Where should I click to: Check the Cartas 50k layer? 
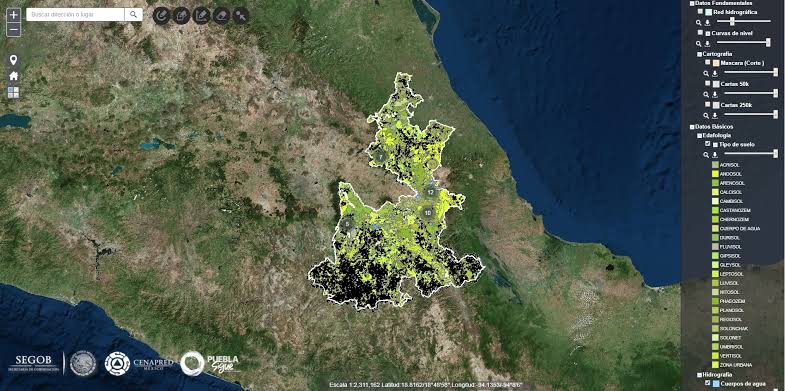tap(707, 83)
